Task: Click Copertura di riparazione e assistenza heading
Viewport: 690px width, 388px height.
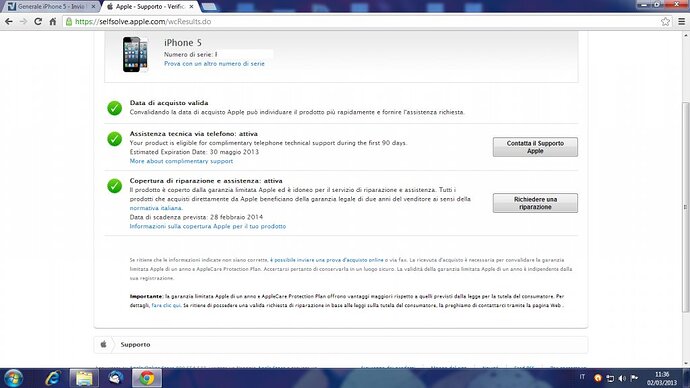Action: pos(206,181)
